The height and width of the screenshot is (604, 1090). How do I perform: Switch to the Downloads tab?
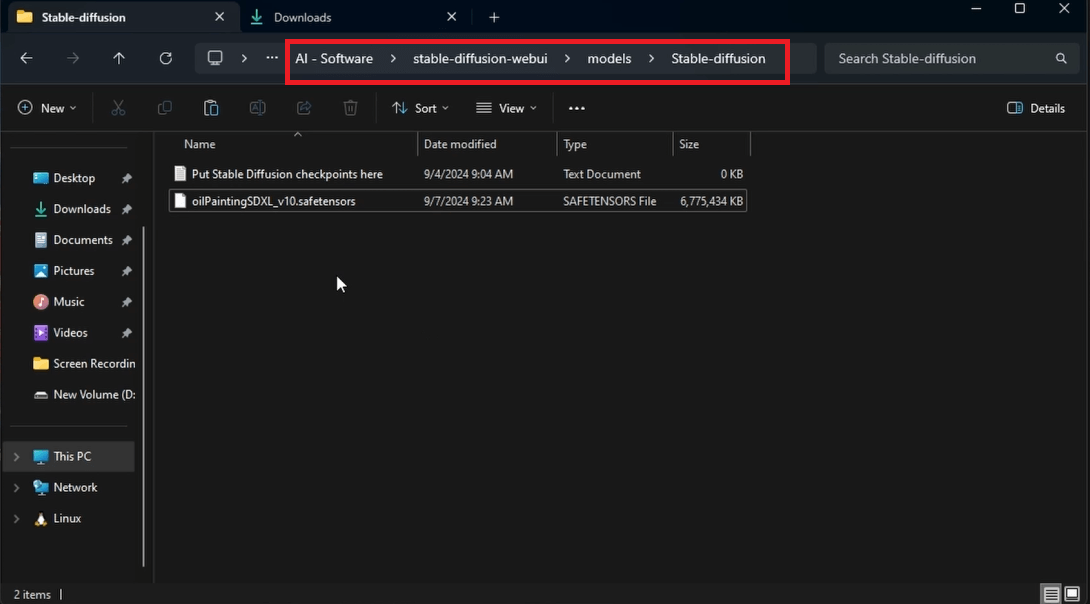(x=302, y=17)
